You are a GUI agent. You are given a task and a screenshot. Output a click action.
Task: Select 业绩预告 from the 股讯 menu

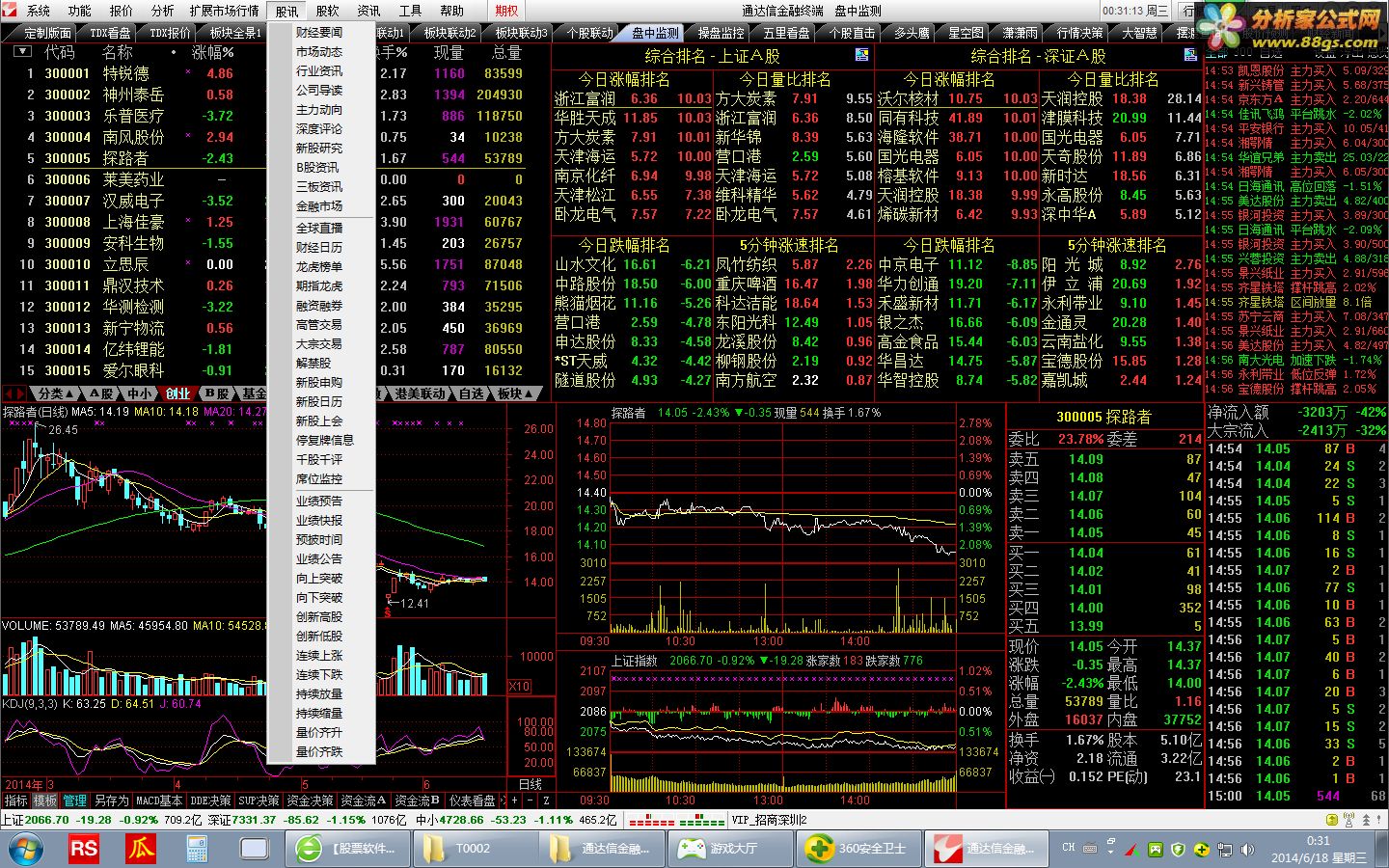tap(319, 502)
